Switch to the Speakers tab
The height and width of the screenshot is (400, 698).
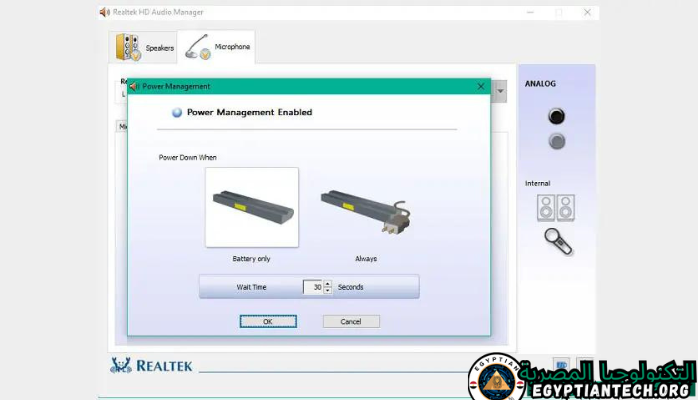pos(143,47)
